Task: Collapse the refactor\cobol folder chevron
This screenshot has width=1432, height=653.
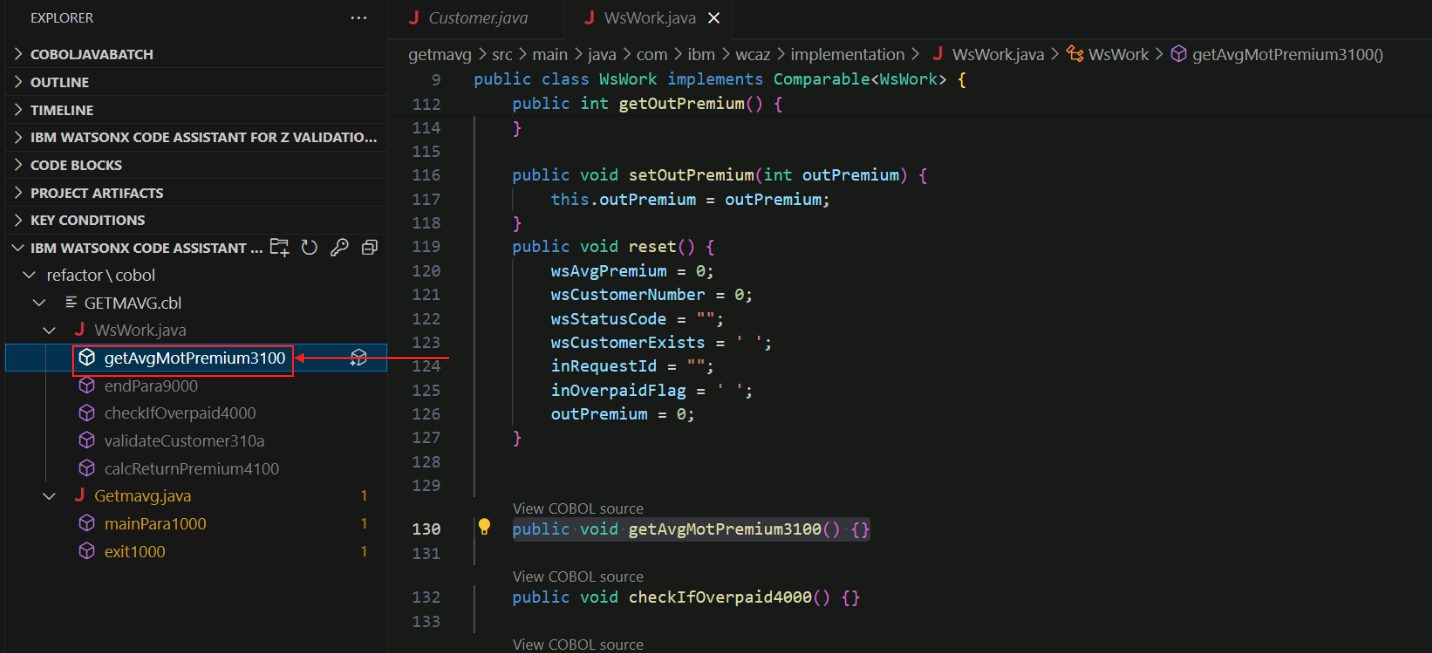Action: [29, 275]
